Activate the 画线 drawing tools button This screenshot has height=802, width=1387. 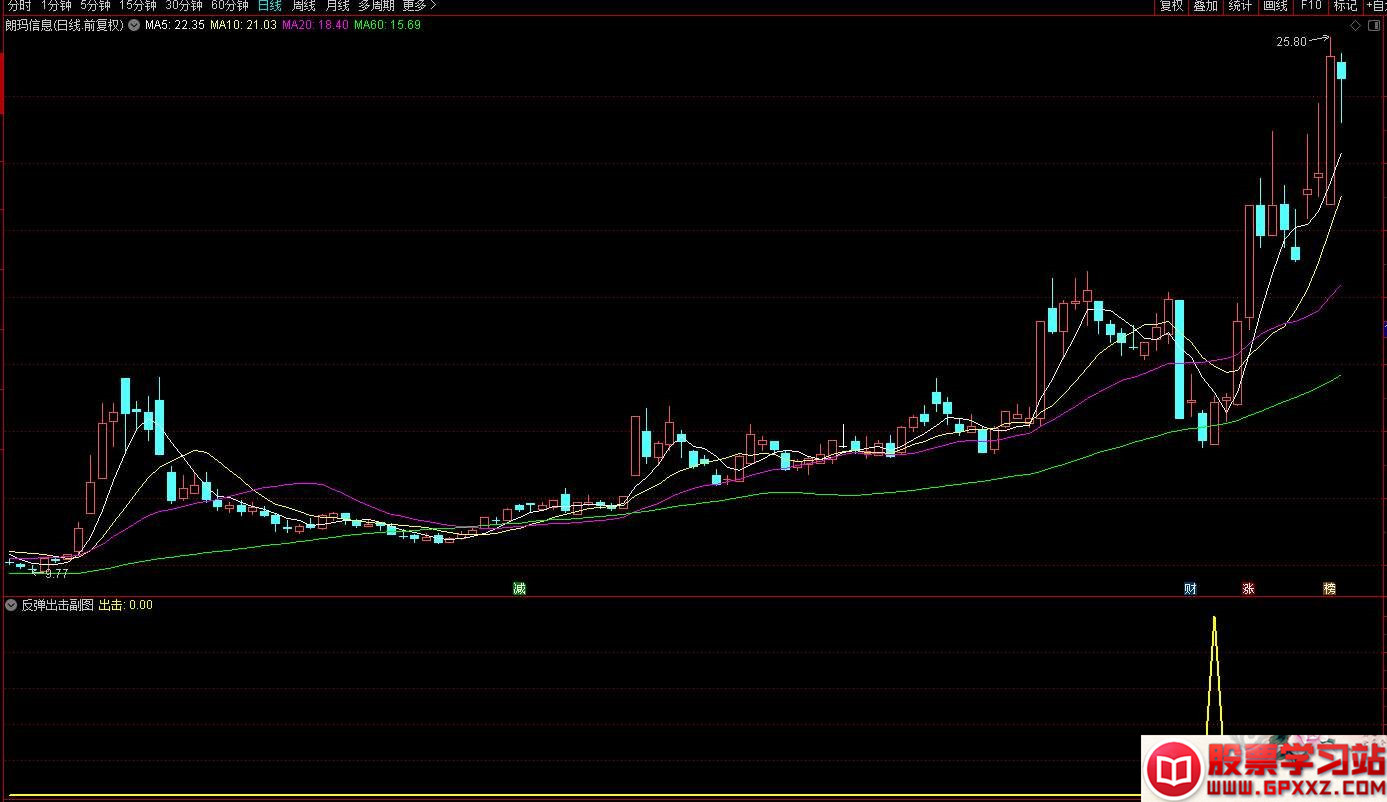point(1275,6)
